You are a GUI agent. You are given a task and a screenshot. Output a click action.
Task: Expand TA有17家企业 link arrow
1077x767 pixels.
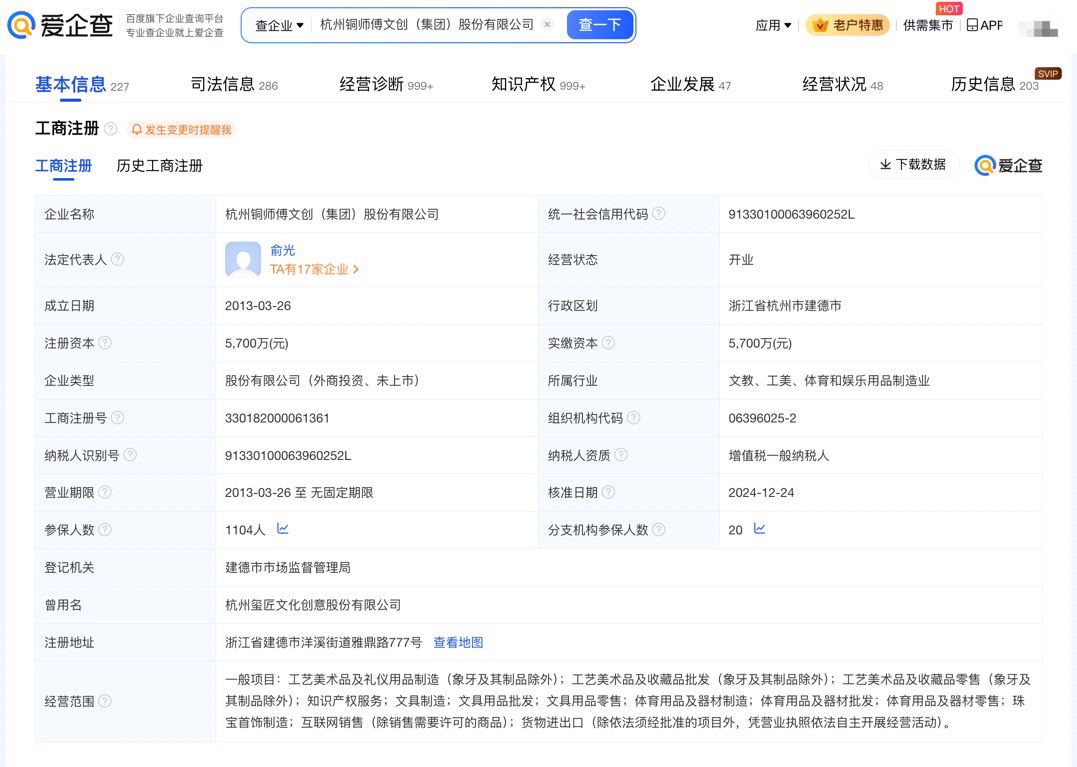[356, 270]
